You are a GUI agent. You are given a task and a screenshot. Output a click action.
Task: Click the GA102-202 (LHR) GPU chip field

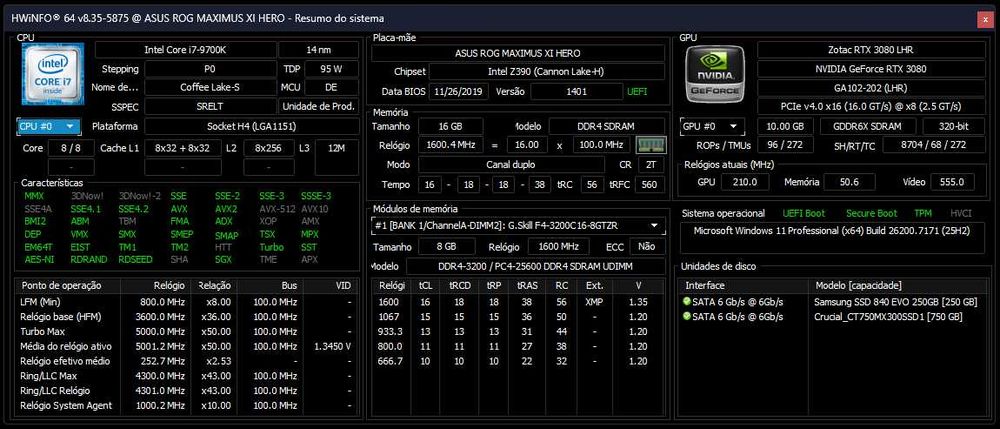(871, 87)
